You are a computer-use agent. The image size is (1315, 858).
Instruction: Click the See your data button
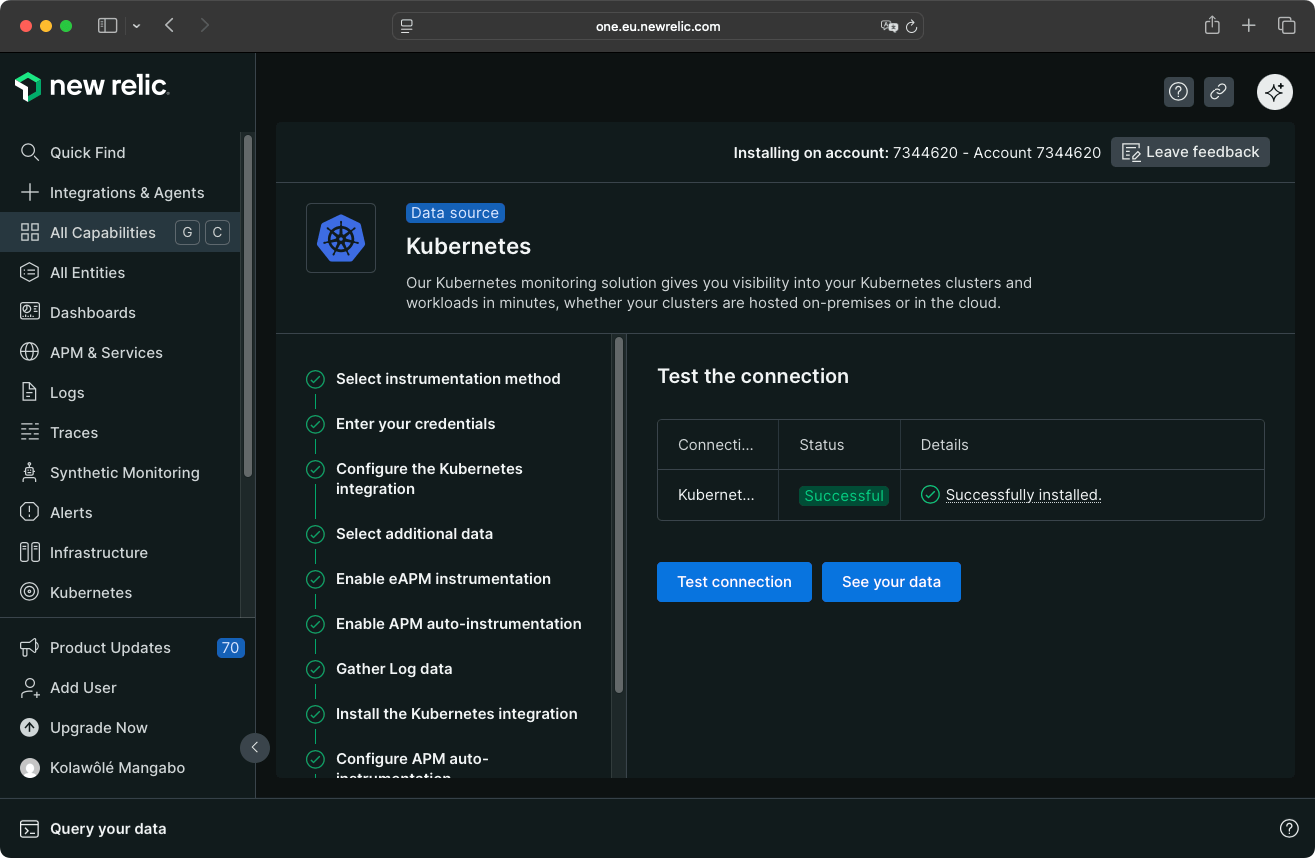click(890, 581)
